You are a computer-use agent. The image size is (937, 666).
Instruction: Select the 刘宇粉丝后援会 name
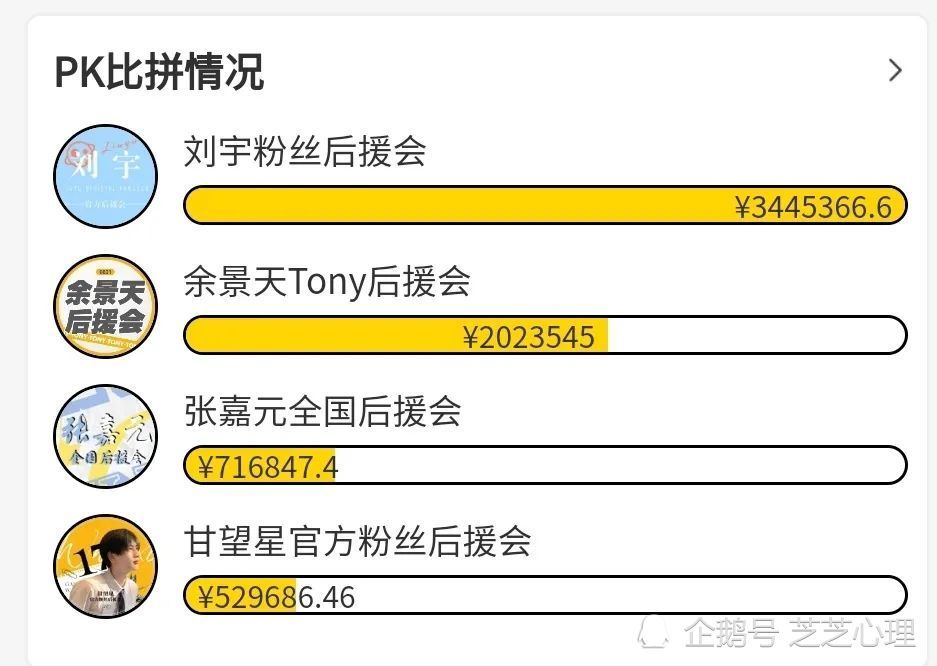305,151
